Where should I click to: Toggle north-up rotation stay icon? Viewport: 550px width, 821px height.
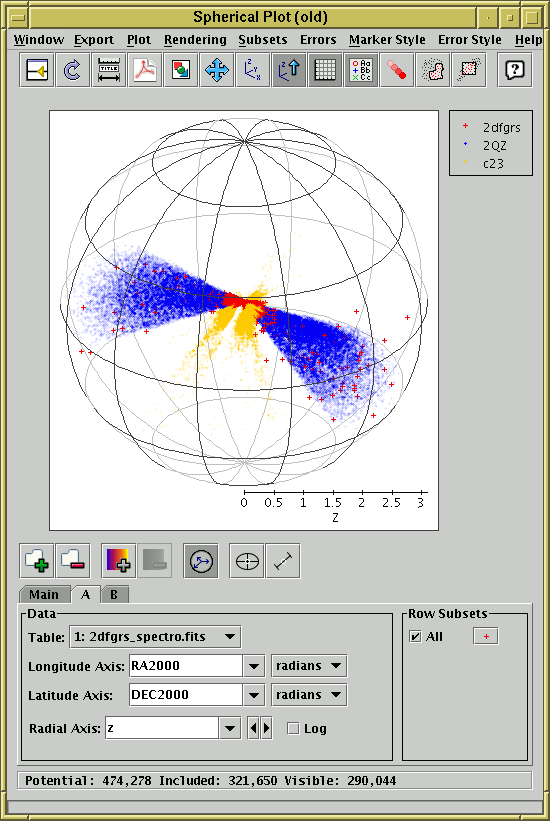[289, 70]
